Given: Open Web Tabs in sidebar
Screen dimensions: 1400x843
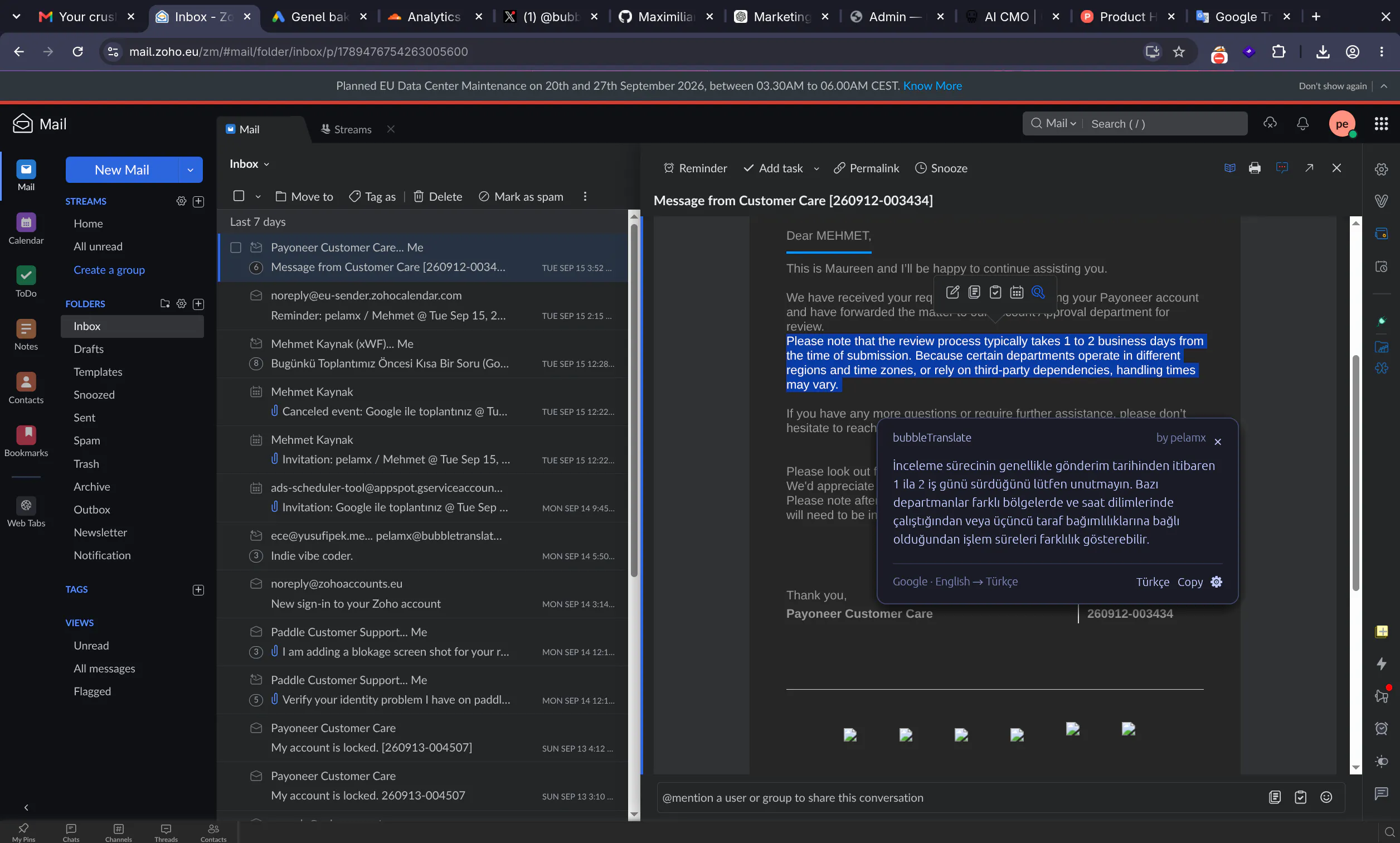Looking at the screenshot, I should pyautogui.click(x=26, y=512).
